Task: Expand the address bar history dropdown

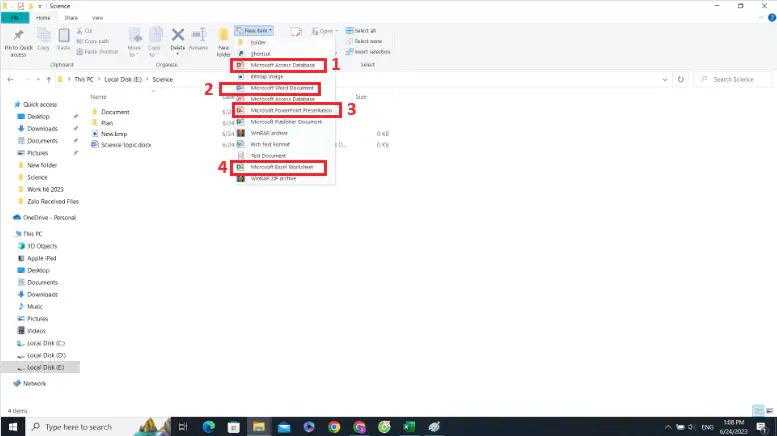Action: (665, 79)
